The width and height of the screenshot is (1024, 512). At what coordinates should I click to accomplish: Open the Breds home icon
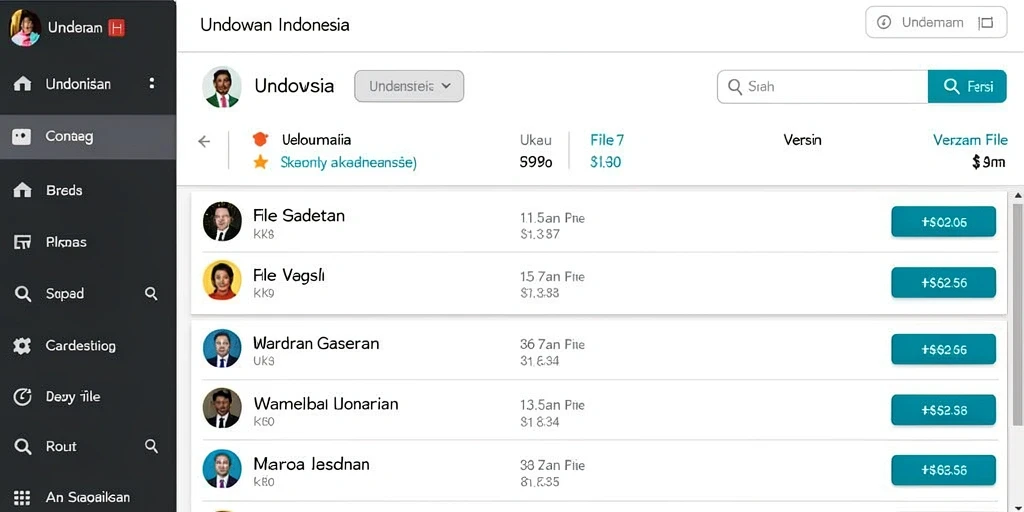22,190
